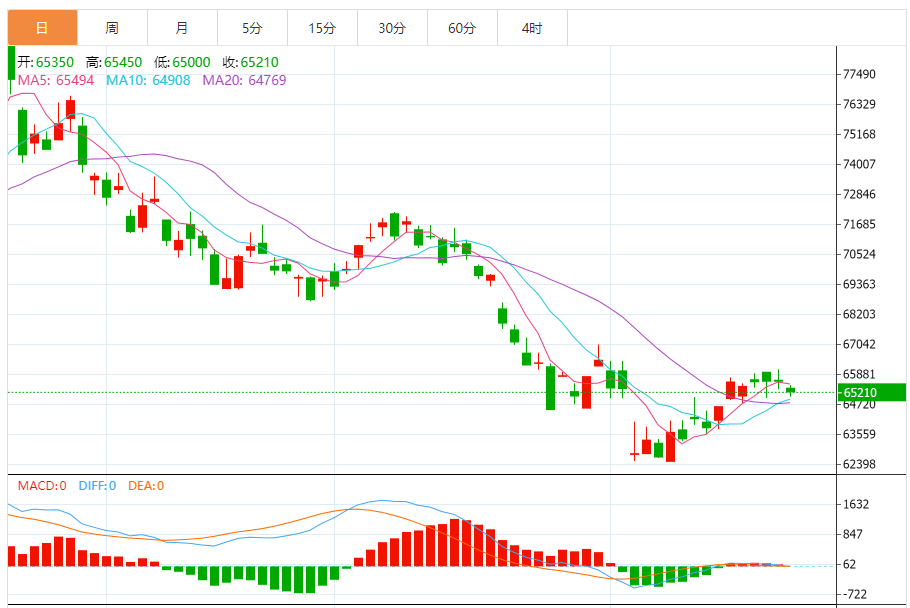This screenshot has height=608, width=910.
Task: Click the DIFF:0 indicator label
Action: (98, 486)
